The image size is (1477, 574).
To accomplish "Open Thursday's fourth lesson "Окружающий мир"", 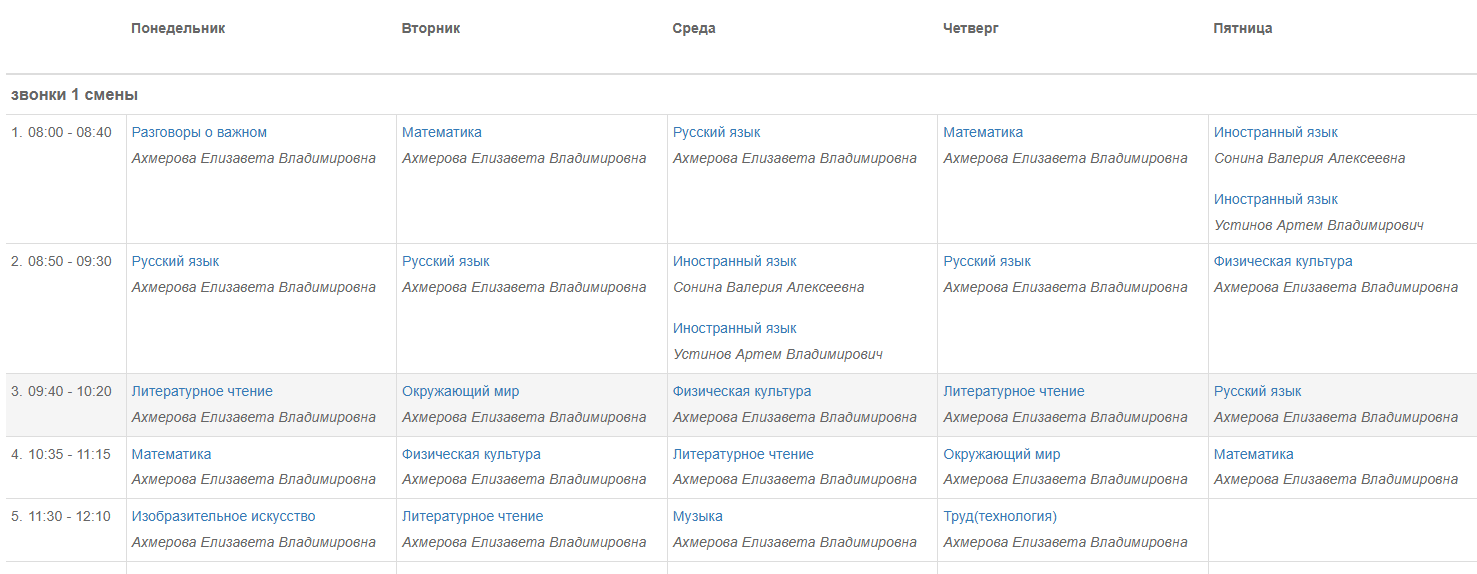I will pyautogui.click(x=1001, y=455).
